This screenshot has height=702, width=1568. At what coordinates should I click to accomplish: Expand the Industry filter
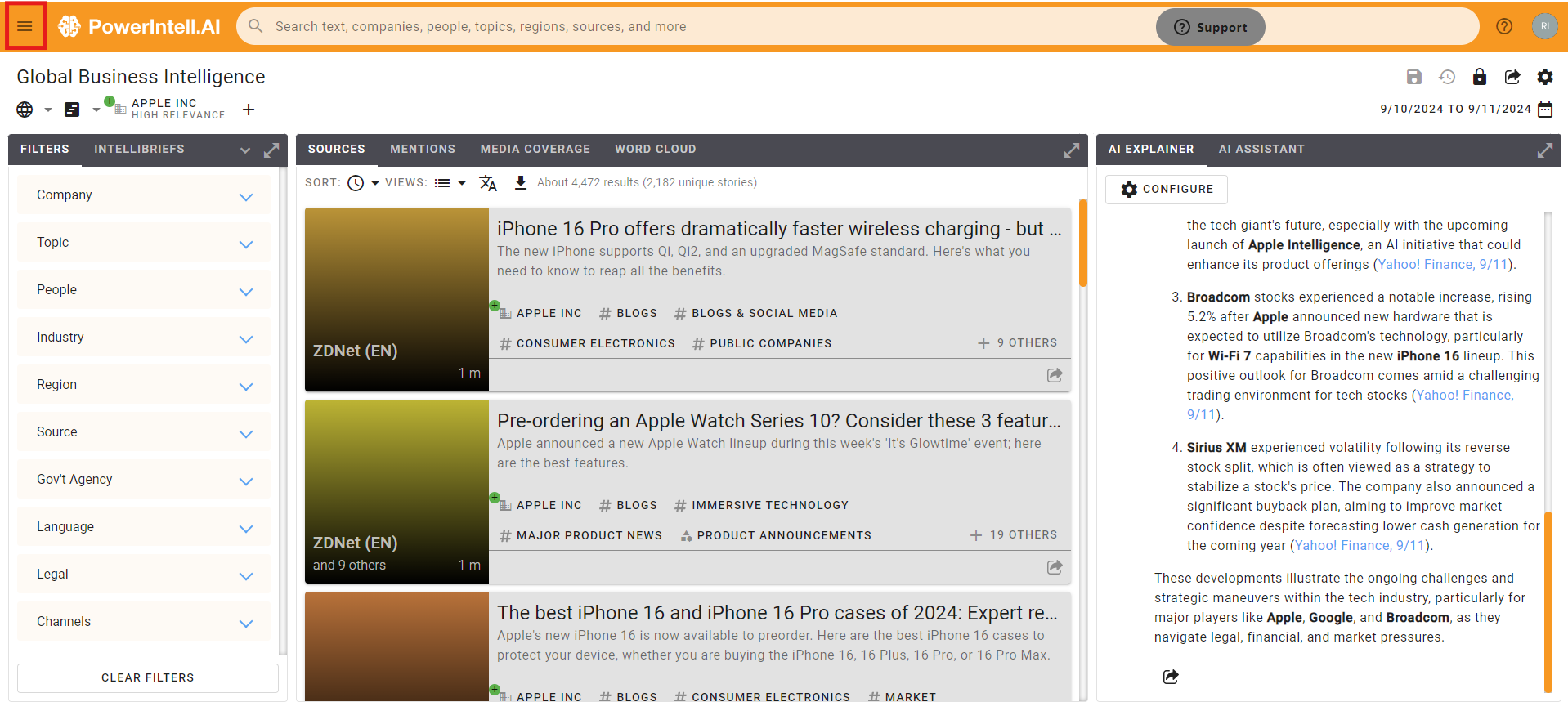144,338
